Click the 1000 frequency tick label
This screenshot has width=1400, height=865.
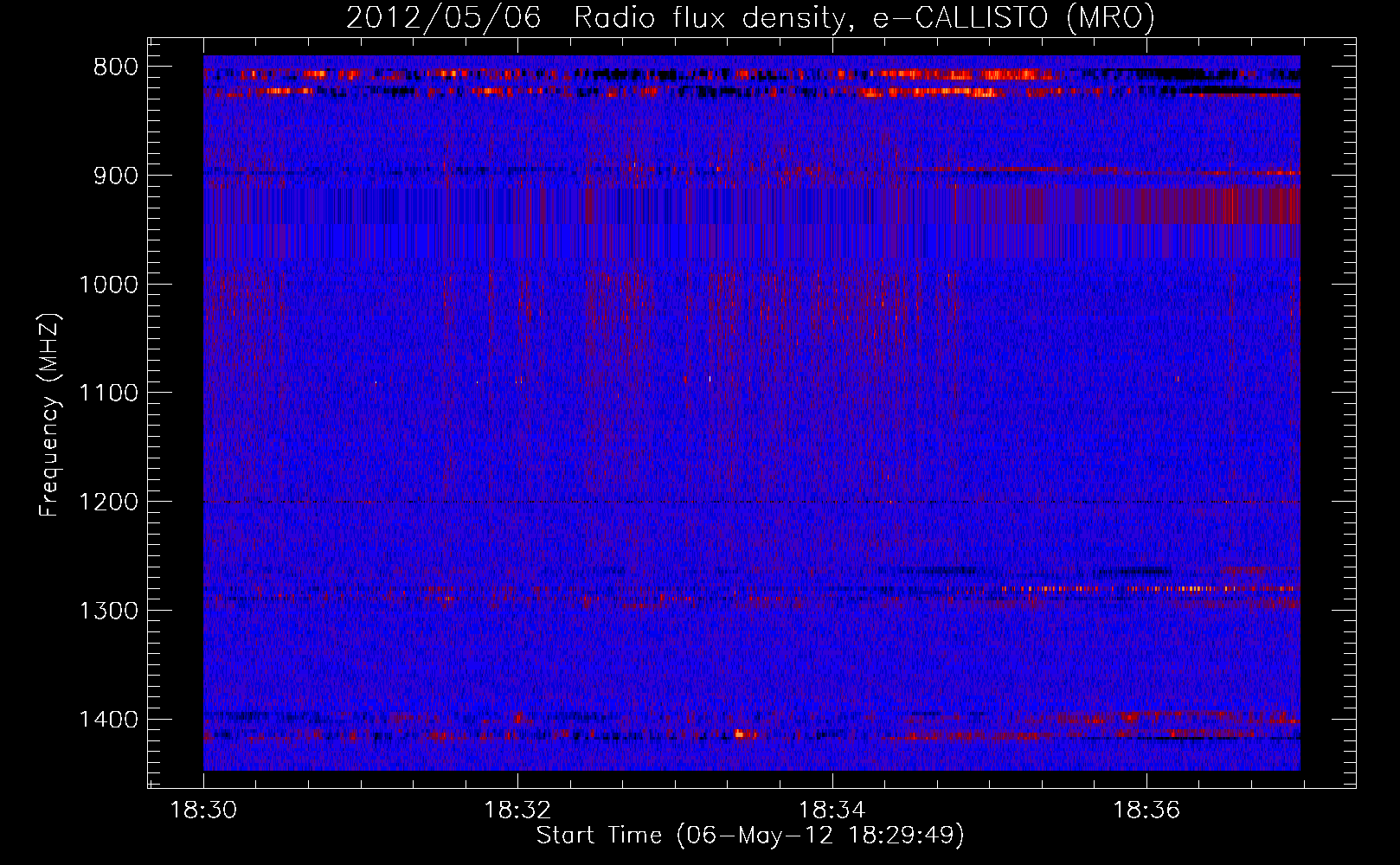pos(108,285)
